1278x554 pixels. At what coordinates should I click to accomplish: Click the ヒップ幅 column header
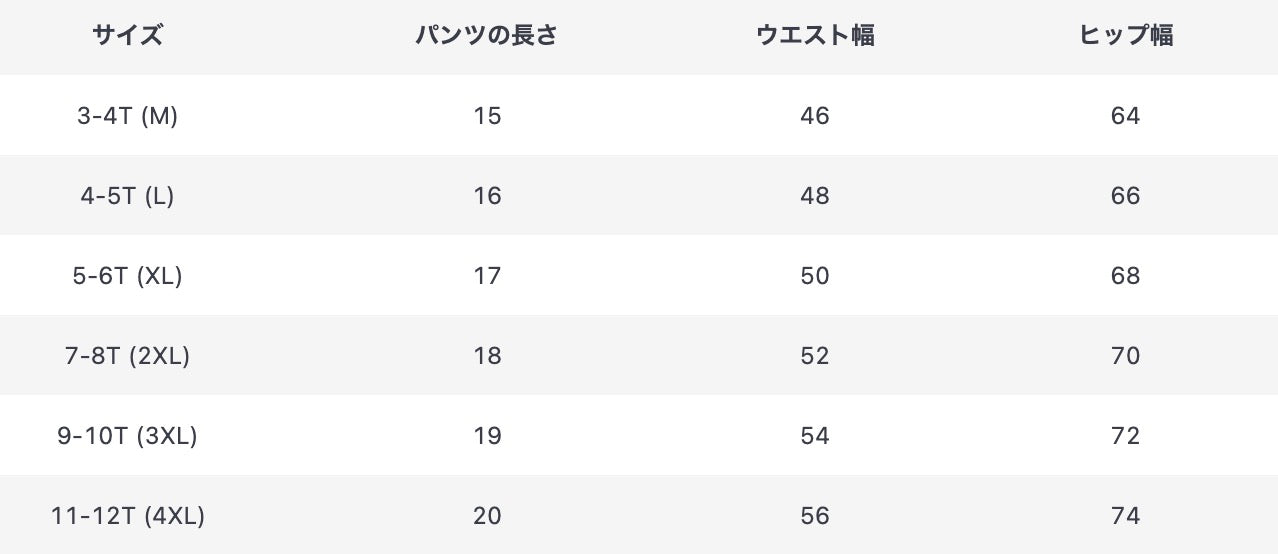pyautogui.click(x=1125, y=36)
